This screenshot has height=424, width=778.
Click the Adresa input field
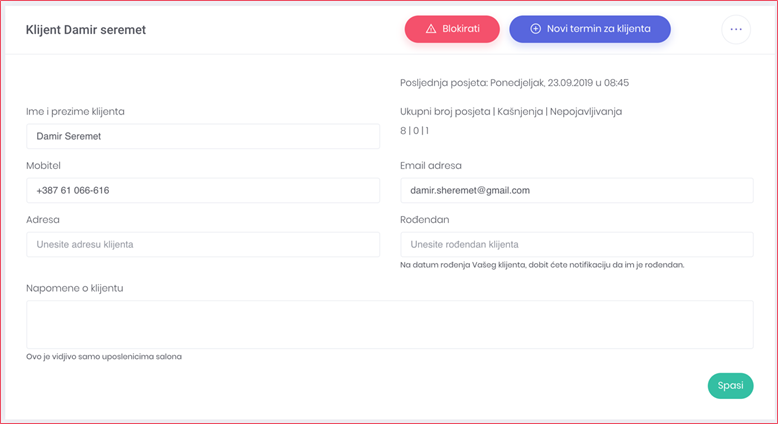click(x=203, y=244)
